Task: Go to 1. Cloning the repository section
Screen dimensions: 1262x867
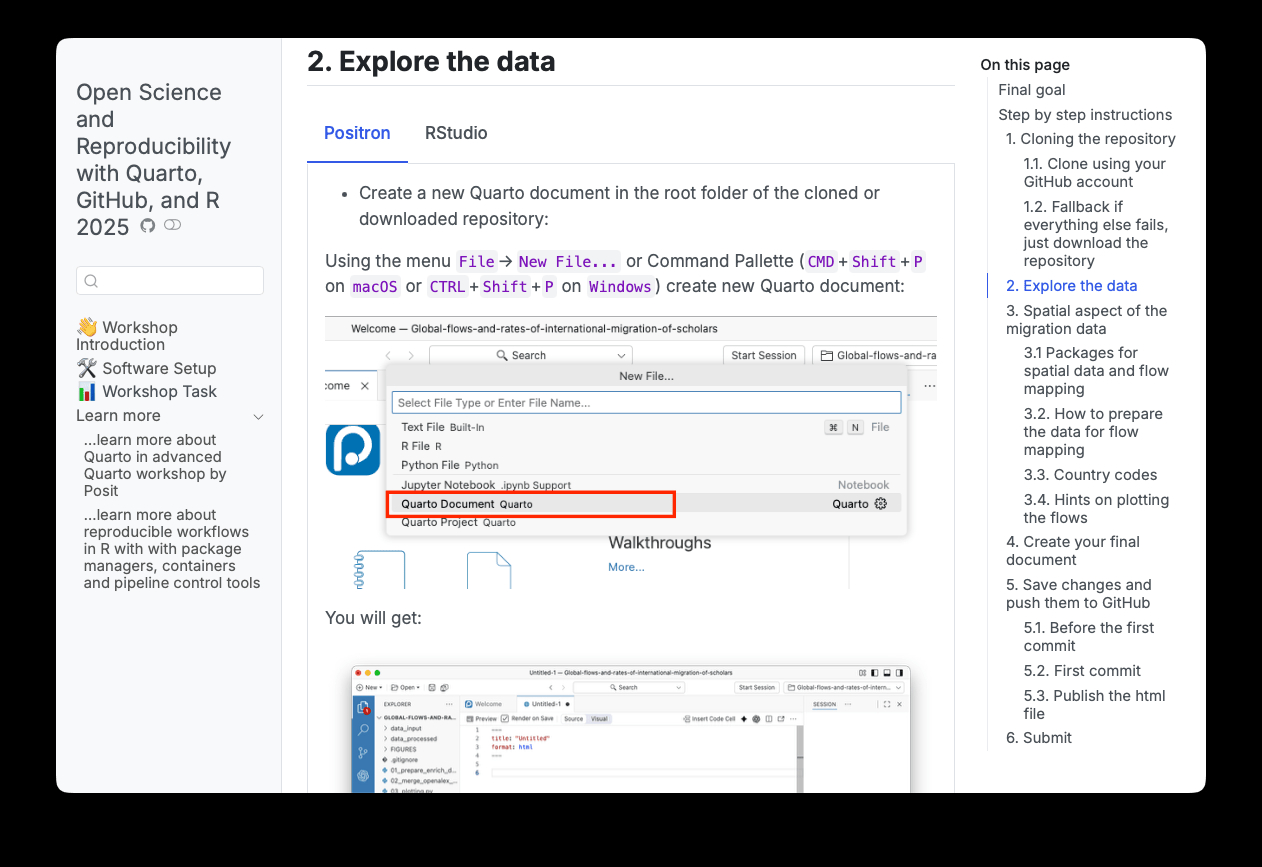Action: tap(1090, 139)
